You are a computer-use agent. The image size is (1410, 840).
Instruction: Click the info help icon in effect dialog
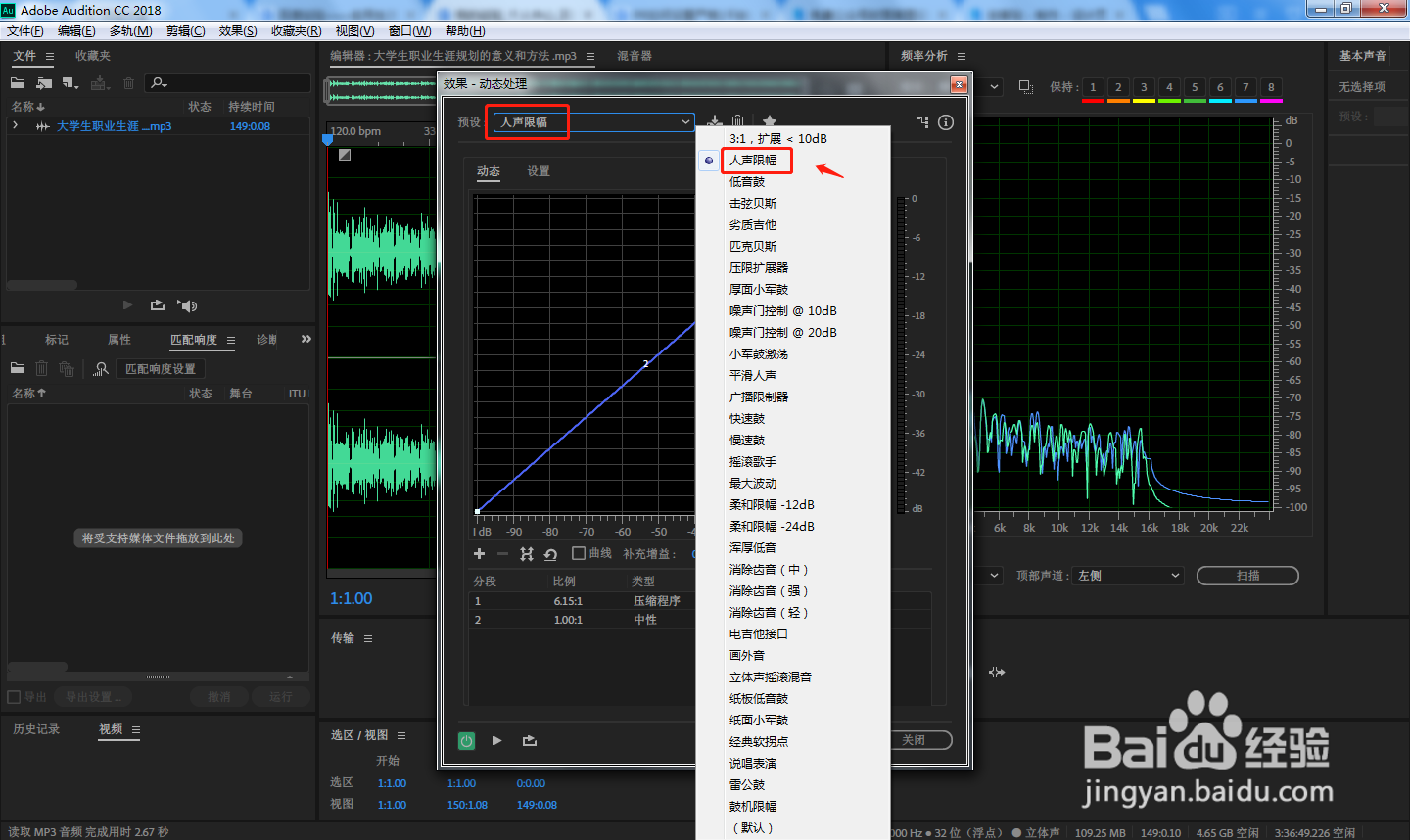coord(946,122)
